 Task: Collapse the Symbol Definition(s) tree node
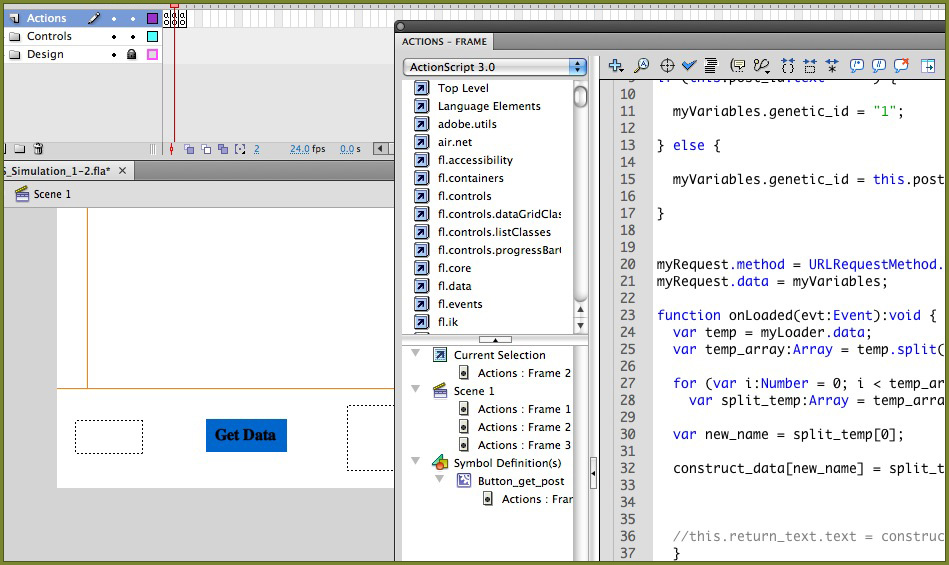coord(416,463)
